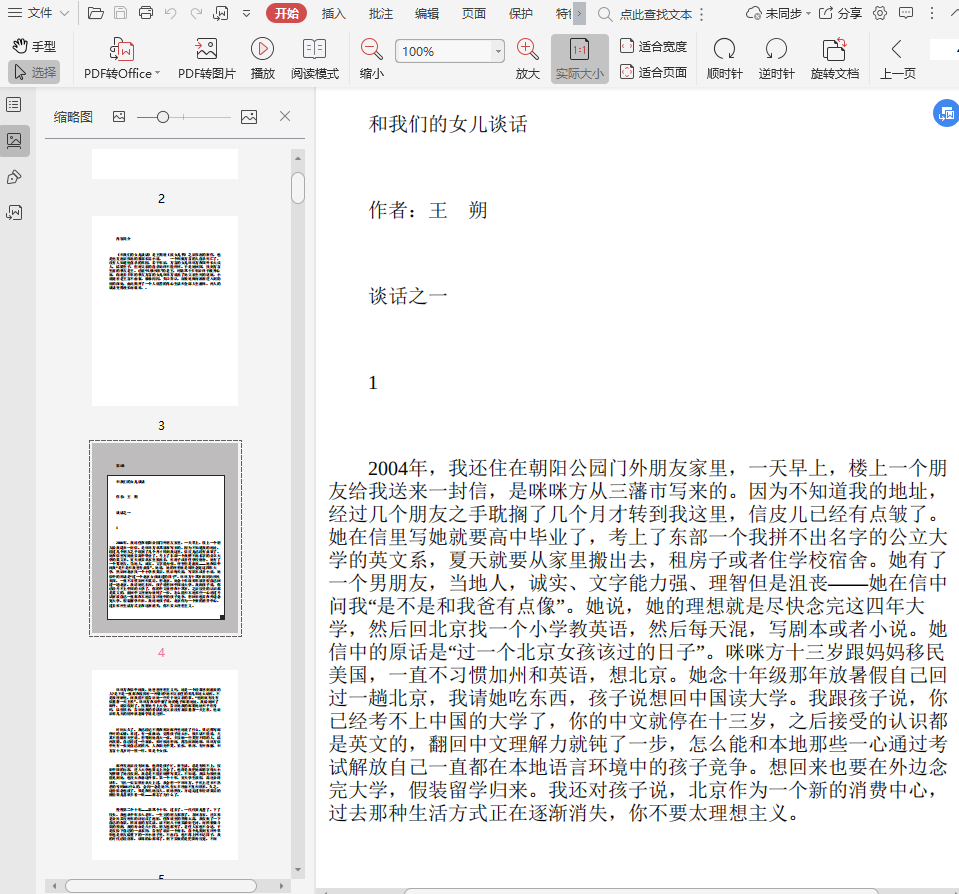Open the print icon in quick toolbar
Screen dimensions: 959x894
pos(146,13)
